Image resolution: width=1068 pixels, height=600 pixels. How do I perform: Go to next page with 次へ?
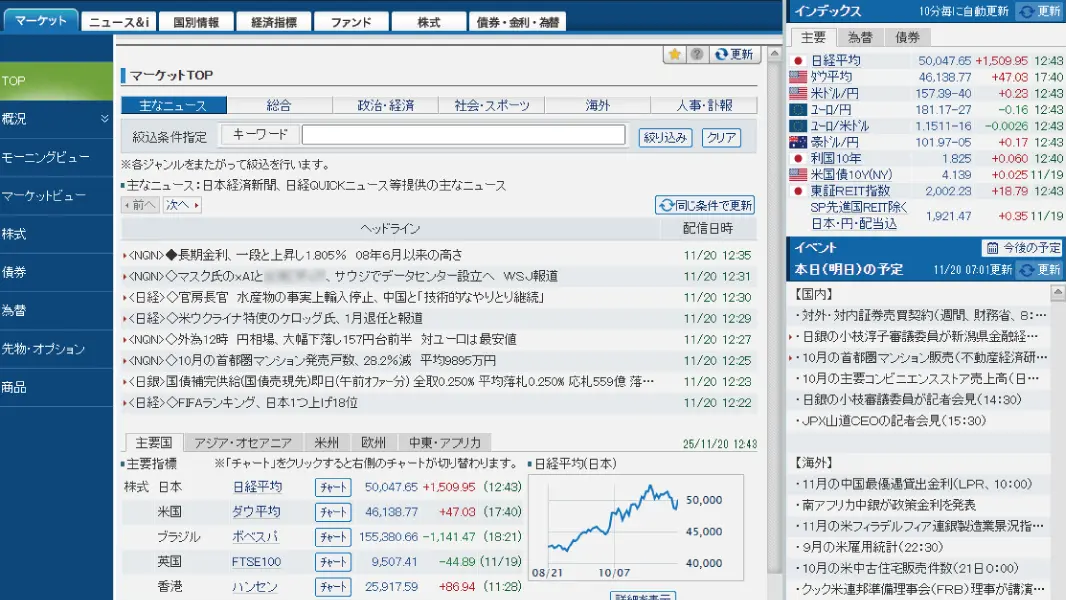click(x=182, y=205)
